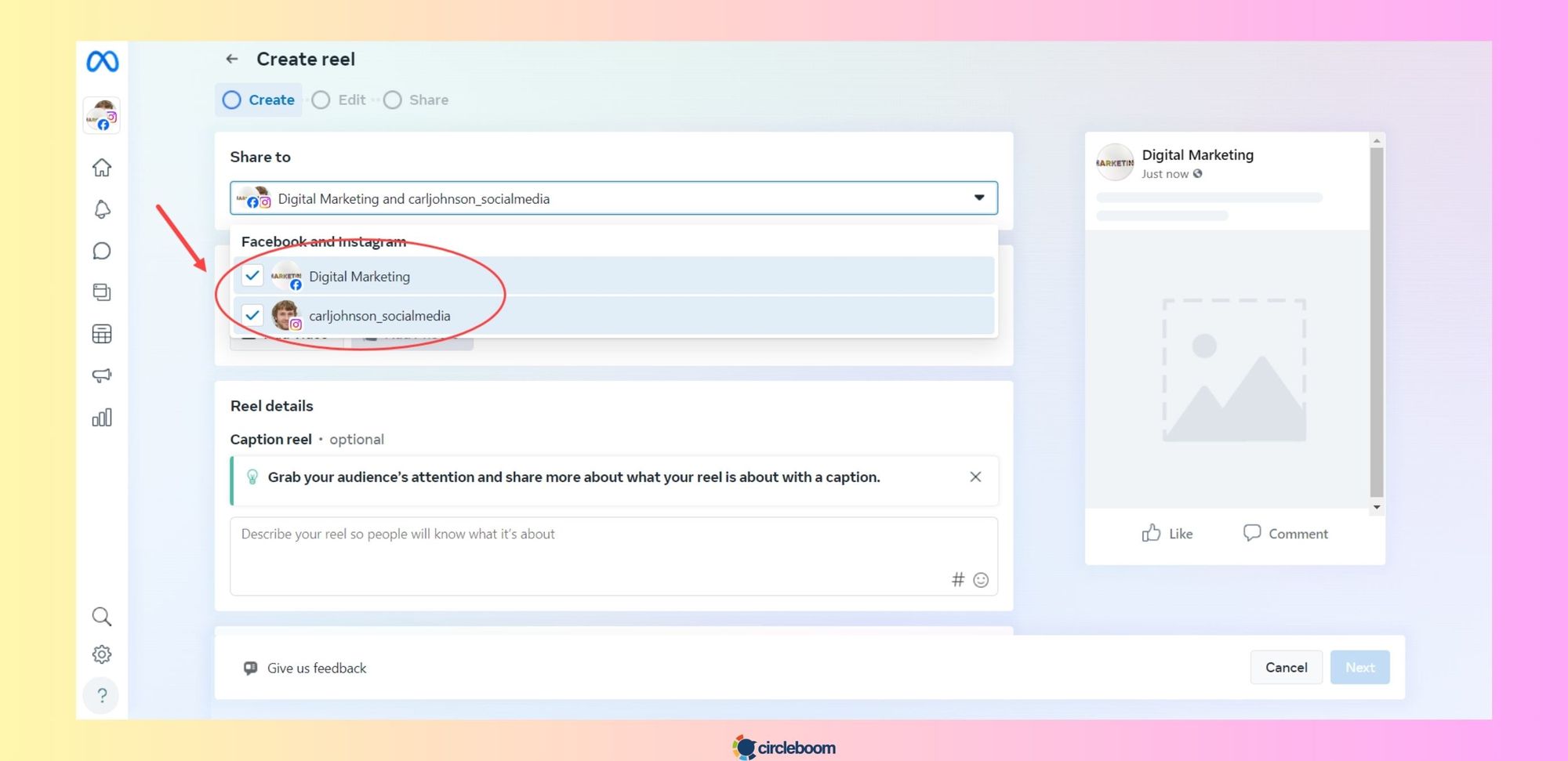Uncheck the Digital Marketing checkbox
This screenshot has width=1568, height=761.
pos(252,275)
